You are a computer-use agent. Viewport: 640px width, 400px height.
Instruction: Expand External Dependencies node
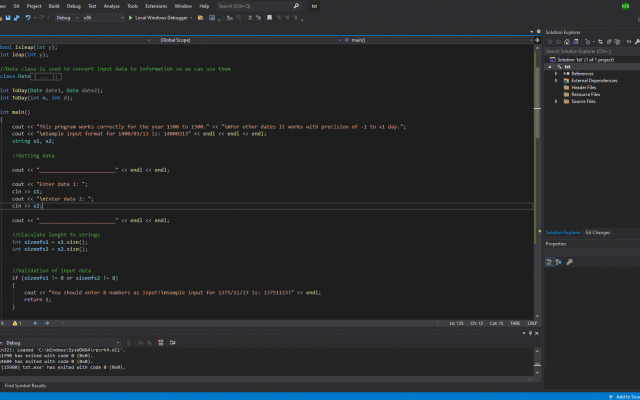point(556,81)
